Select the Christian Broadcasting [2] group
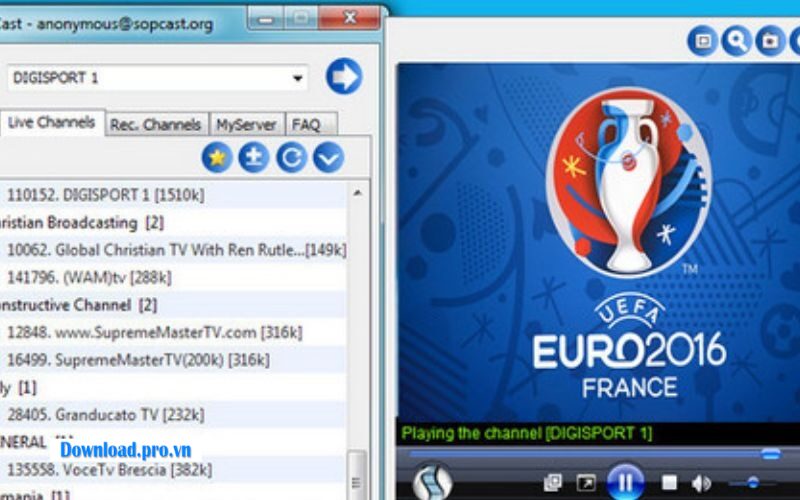This screenshot has height=500, width=800. [x=173, y=222]
